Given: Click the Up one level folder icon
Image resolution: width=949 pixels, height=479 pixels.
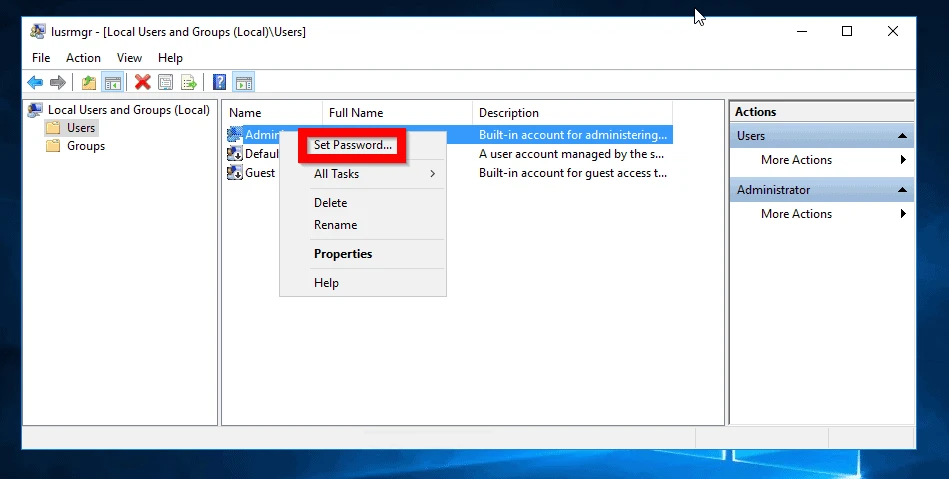Looking at the screenshot, I should (89, 82).
